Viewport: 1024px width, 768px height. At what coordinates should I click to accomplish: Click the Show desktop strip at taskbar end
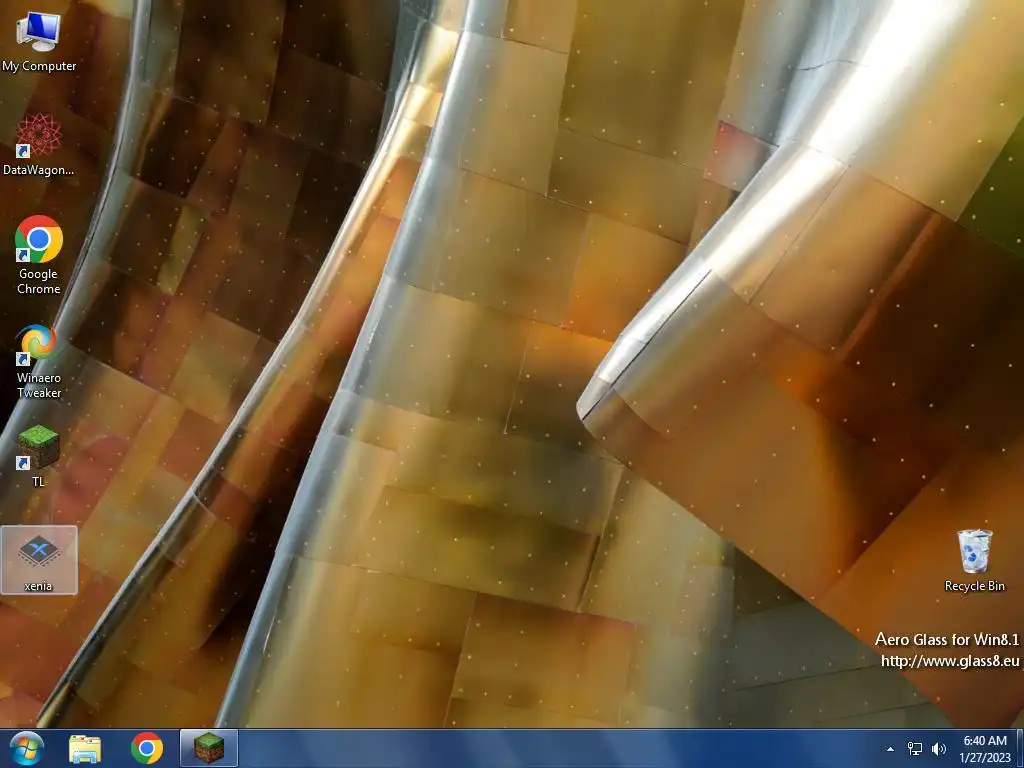pos(1020,749)
